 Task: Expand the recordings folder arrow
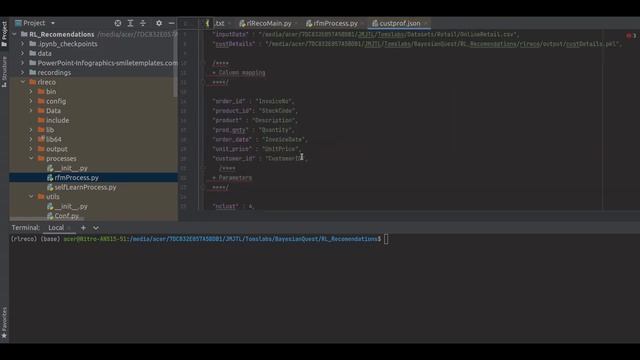23,72
